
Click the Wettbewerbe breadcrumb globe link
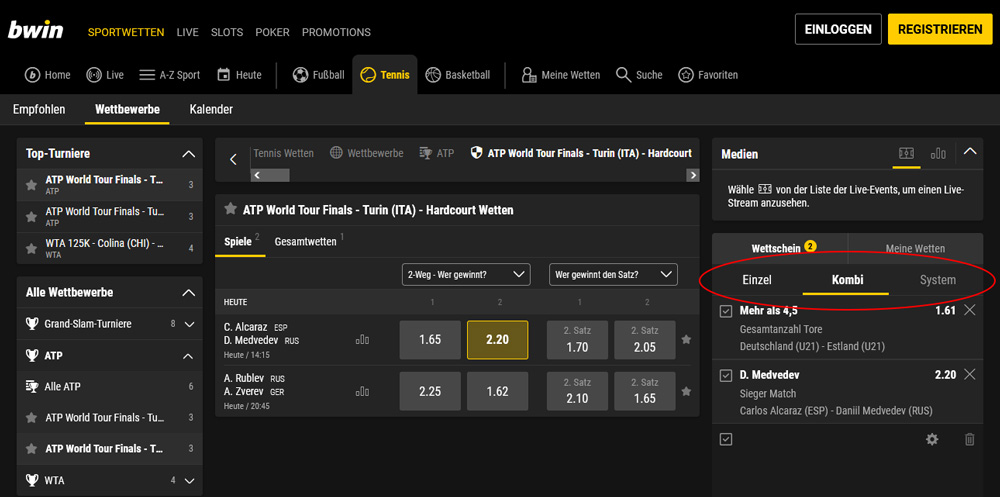367,153
